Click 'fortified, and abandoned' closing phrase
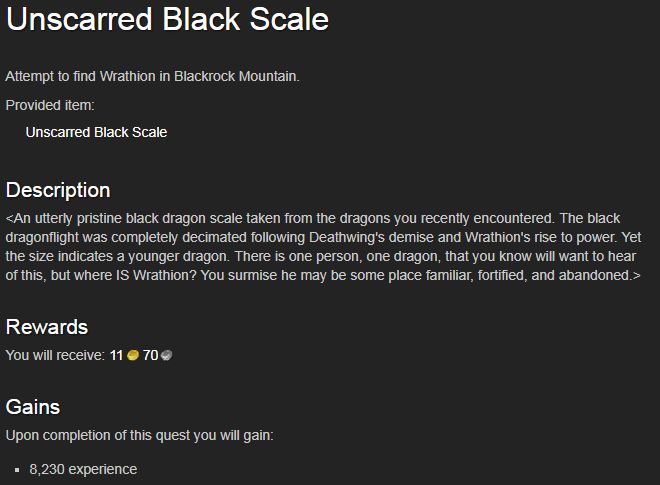Screen dimensions: 660x485 [x=554, y=275]
